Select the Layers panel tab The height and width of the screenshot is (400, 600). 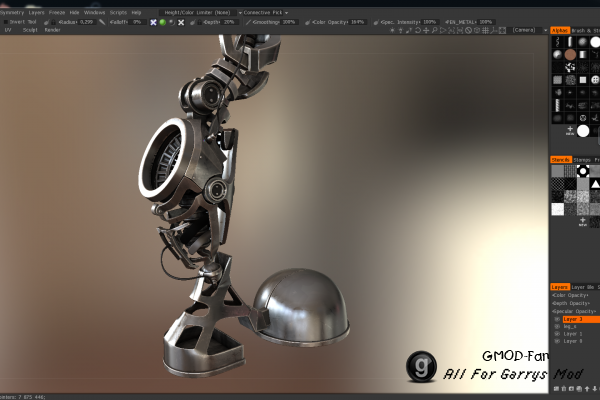(560, 287)
